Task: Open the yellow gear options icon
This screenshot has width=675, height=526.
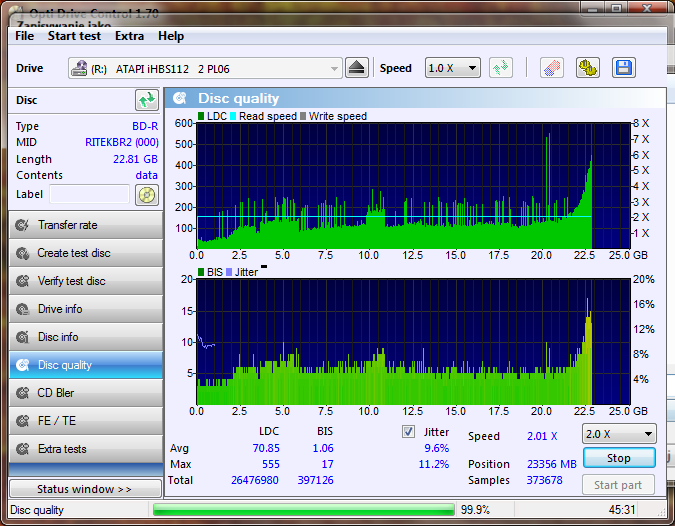Action: tap(588, 68)
